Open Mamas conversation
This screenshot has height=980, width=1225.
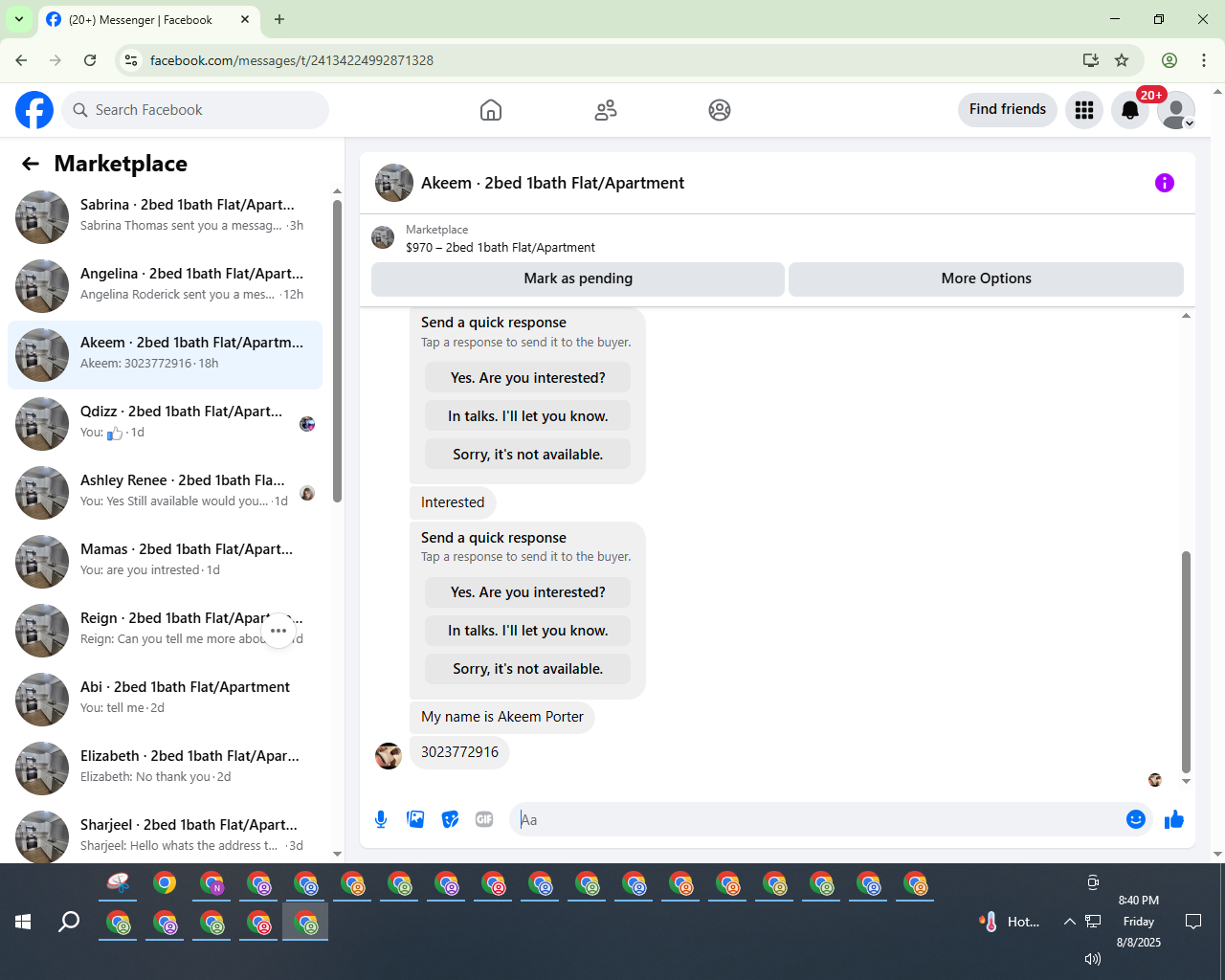tap(165, 562)
